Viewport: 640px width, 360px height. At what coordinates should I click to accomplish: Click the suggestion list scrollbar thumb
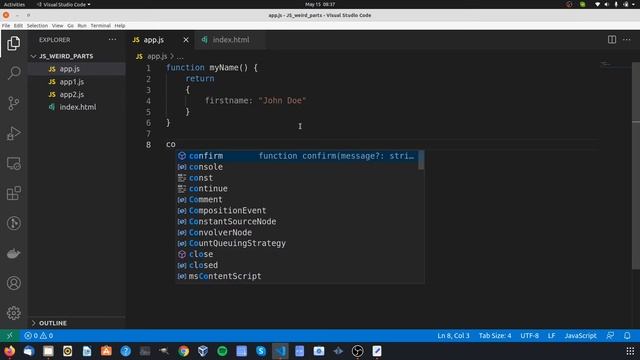point(421,160)
